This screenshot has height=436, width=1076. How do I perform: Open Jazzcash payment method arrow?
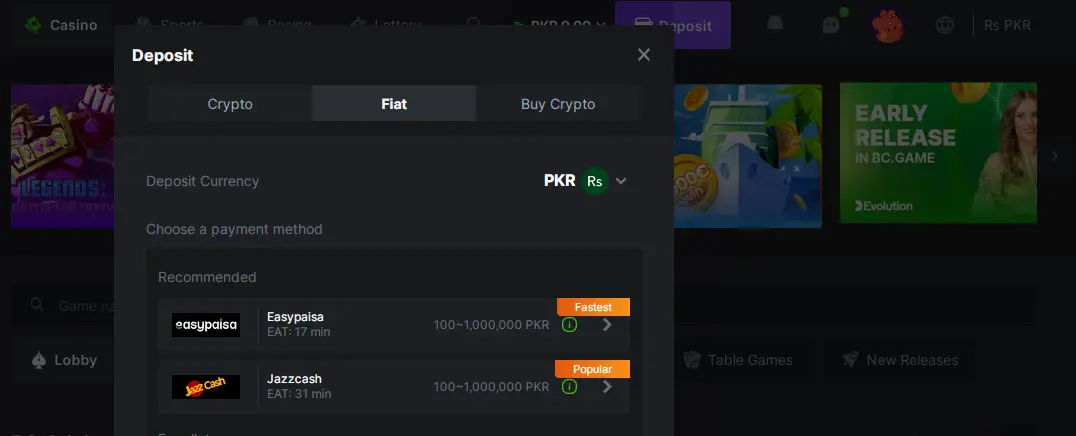[x=607, y=387]
